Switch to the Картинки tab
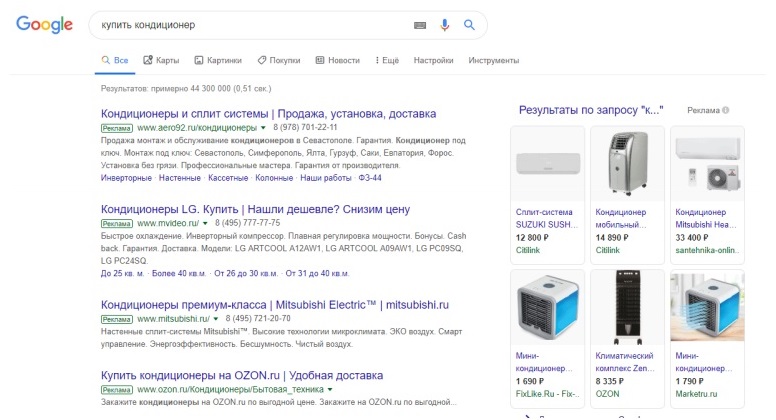776x420 pixels. pyautogui.click(x=218, y=60)
